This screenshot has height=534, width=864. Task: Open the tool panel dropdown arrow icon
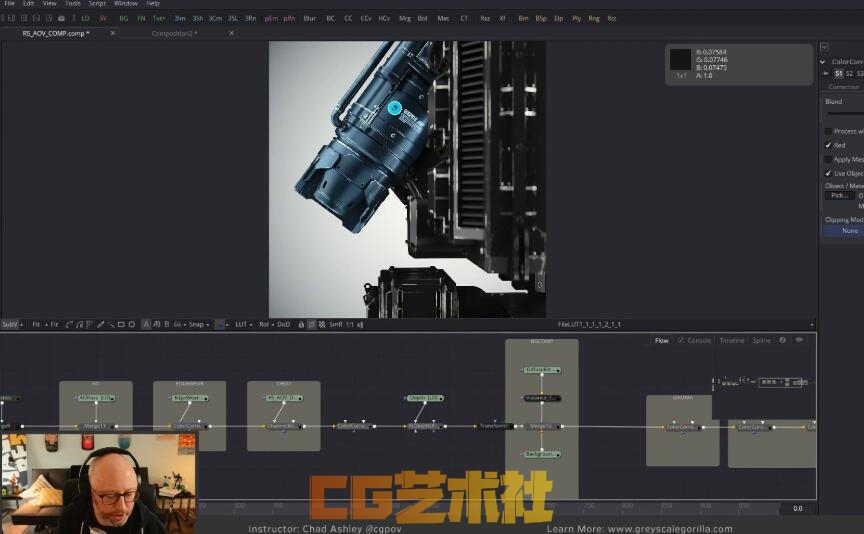(824, 47)
